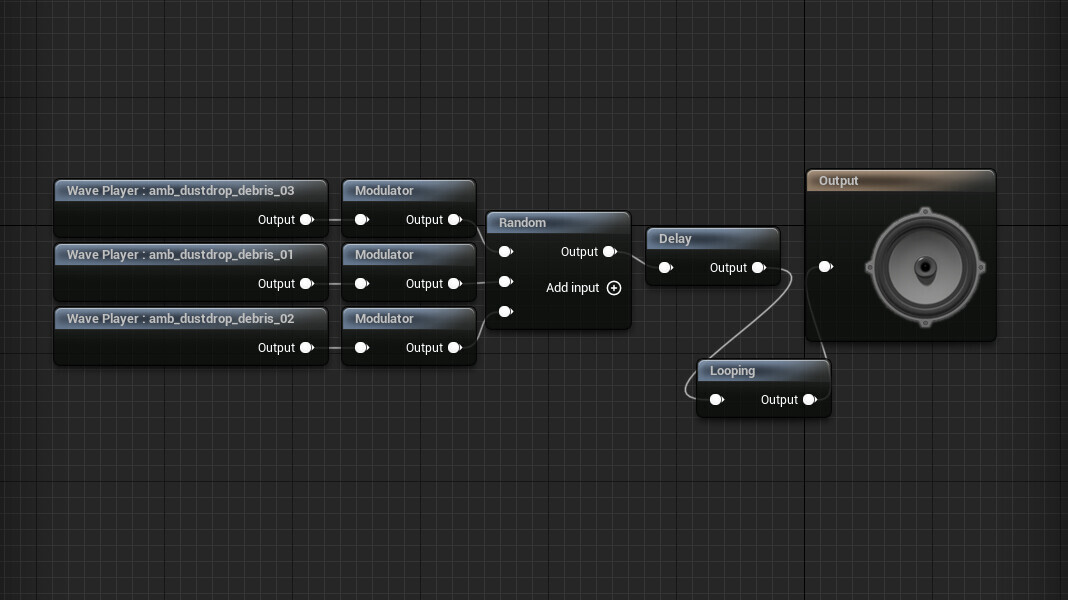This screenshot has height=600, width=1068.
Task: Click output pin of Wave Player debris_01
Action: click(307, 284)
